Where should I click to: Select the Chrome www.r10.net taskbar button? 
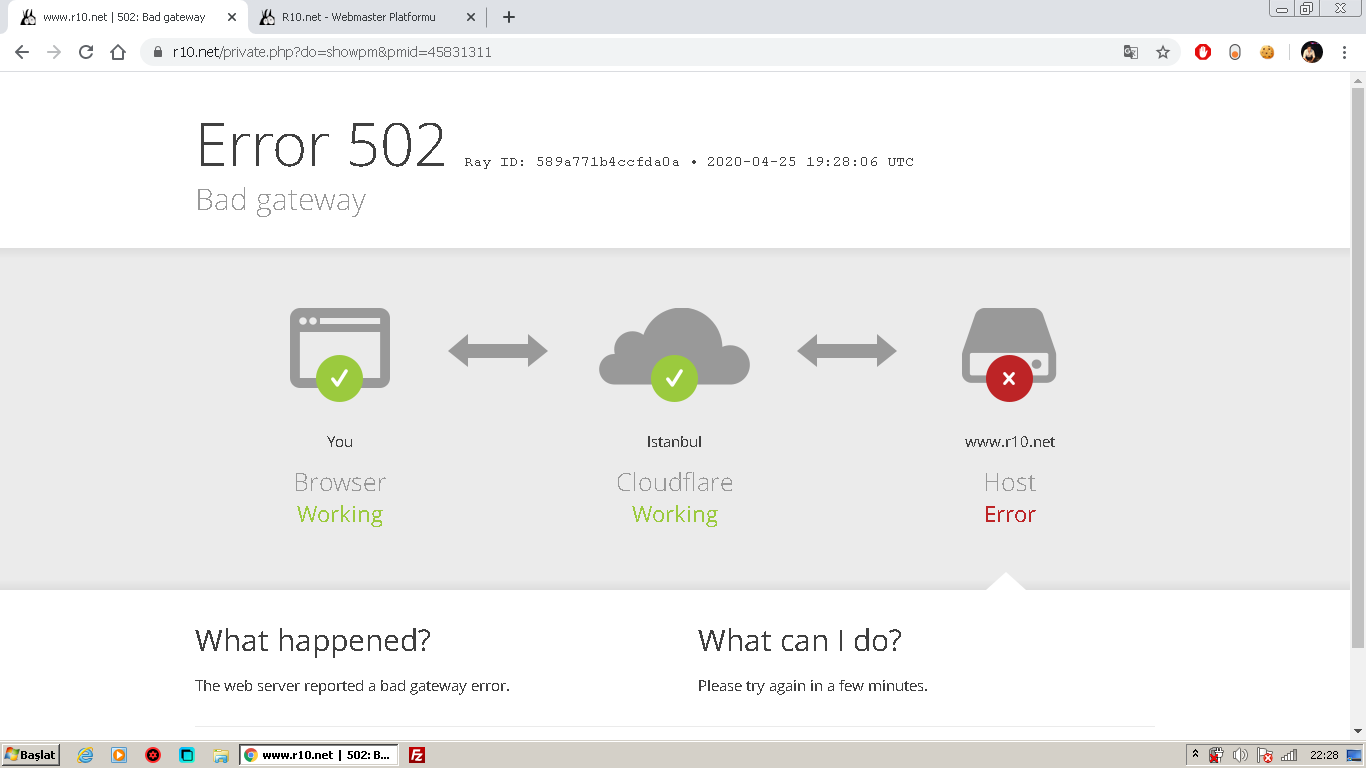(319, 755)
